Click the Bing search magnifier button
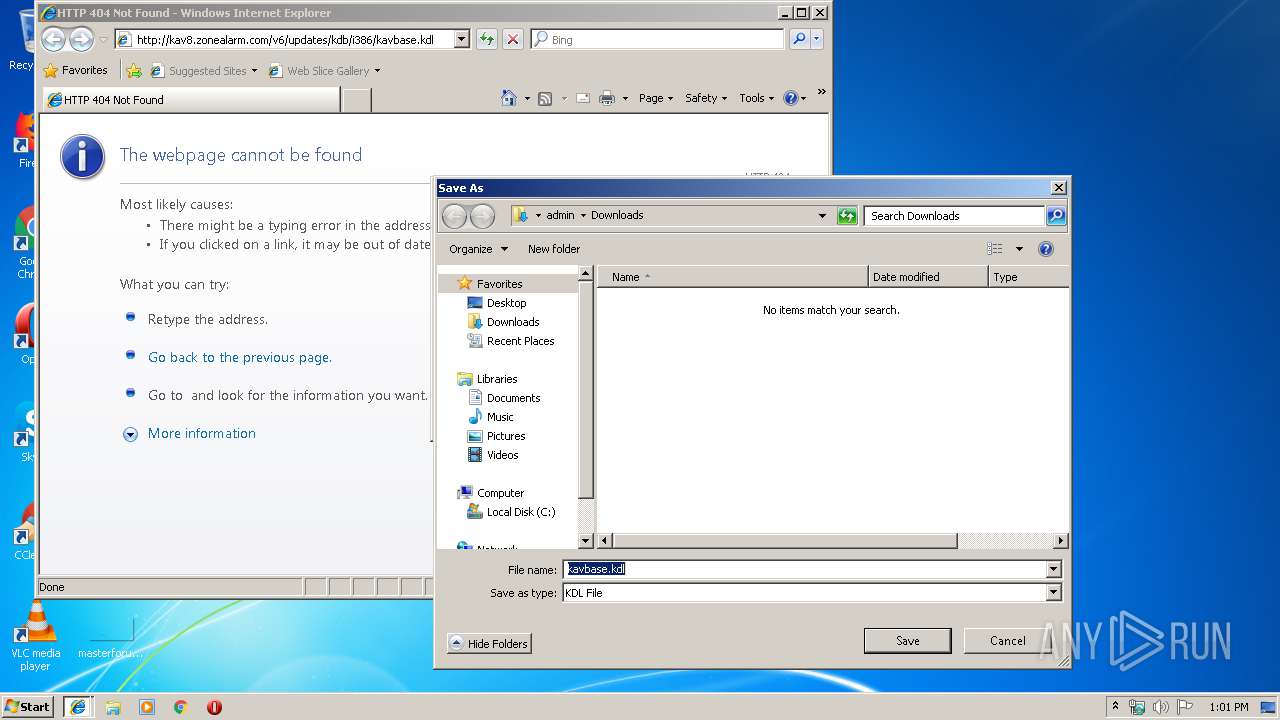 [798, 39]
